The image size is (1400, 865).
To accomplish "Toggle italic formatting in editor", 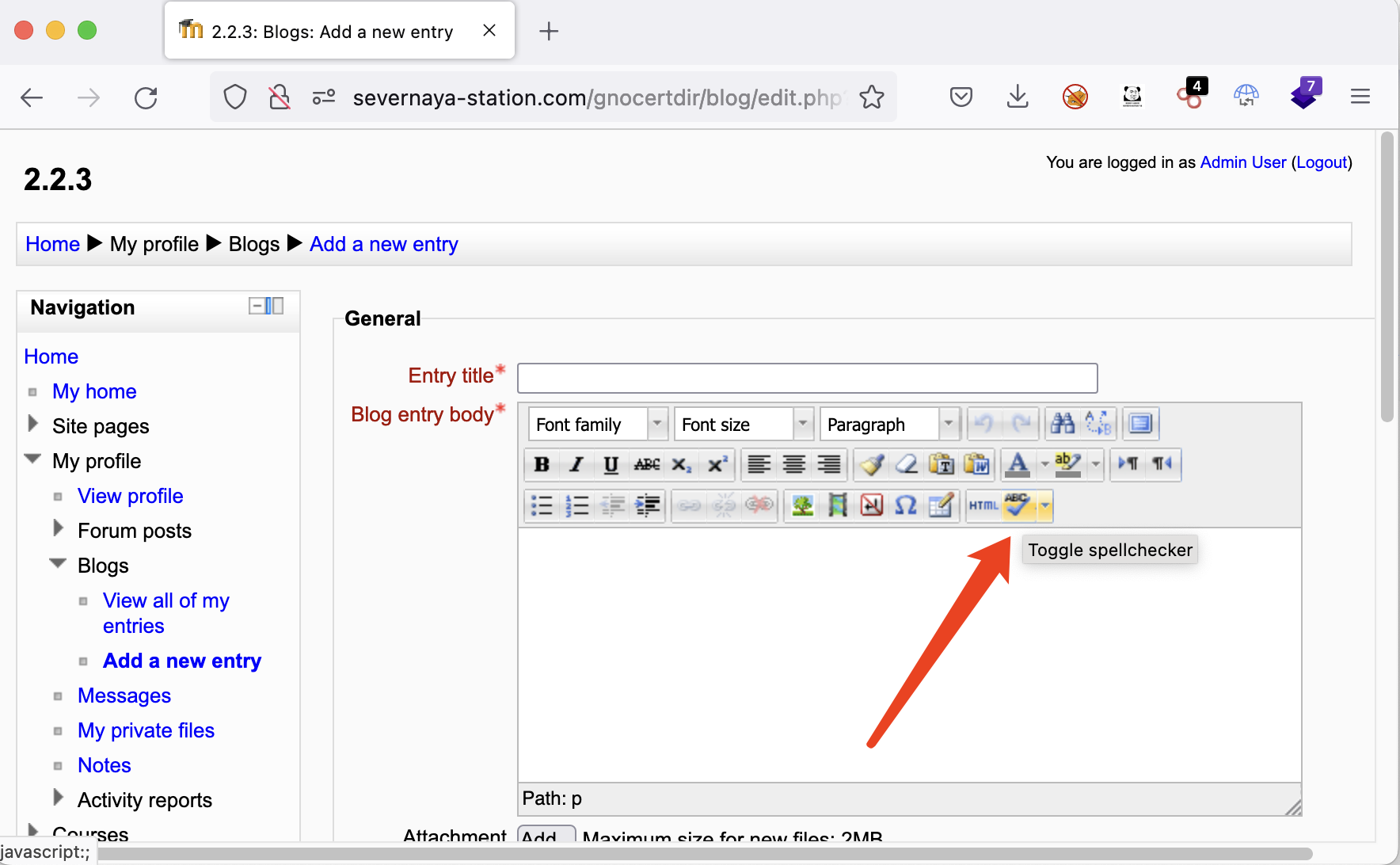I will (576, 464).
